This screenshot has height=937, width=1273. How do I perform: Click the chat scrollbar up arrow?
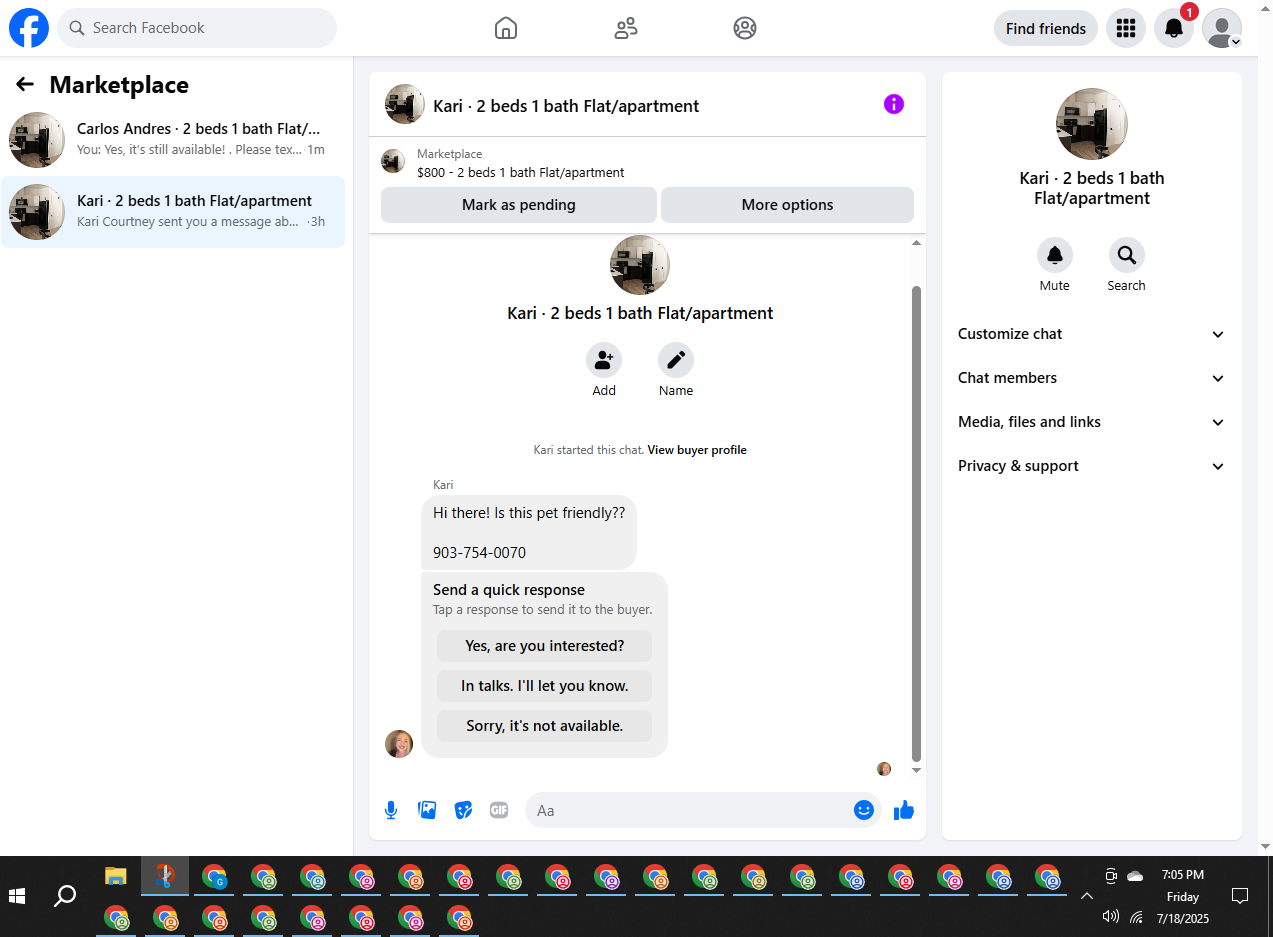click(916, 243)
